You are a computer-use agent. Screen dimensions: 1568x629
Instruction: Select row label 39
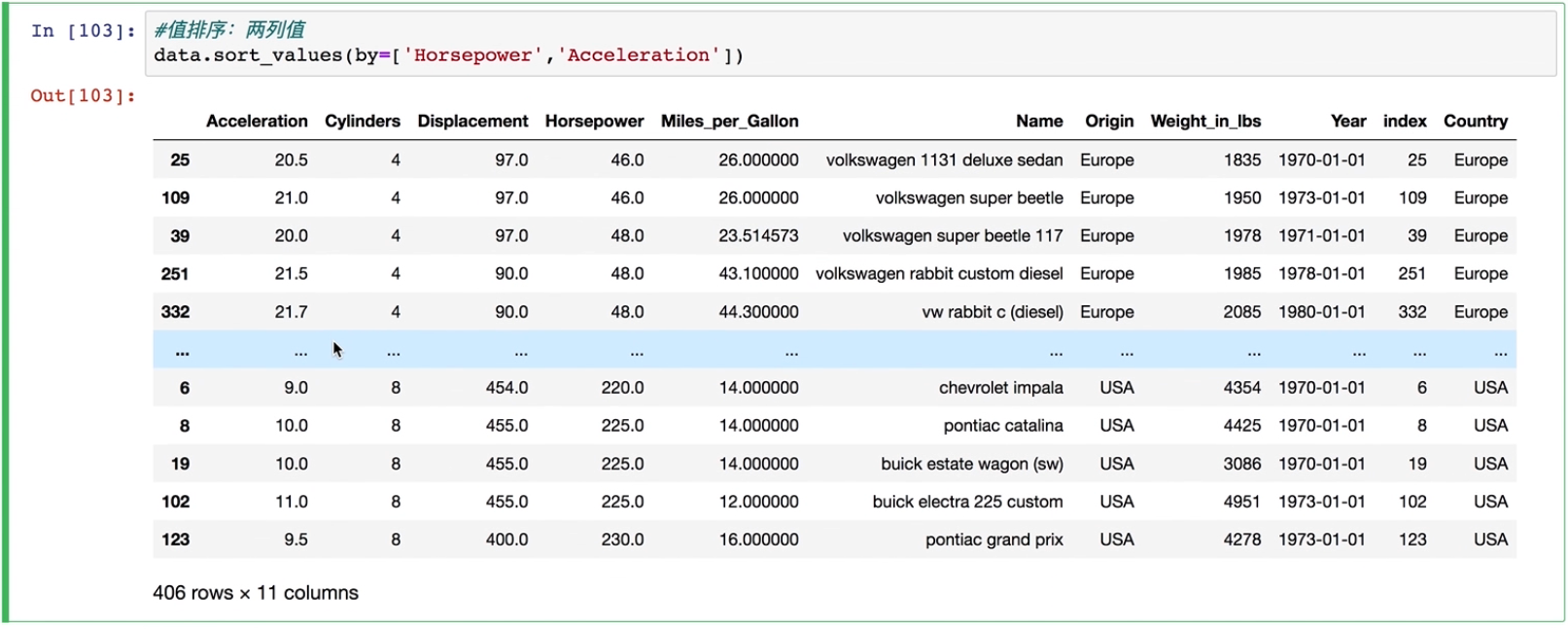[180, 235]
